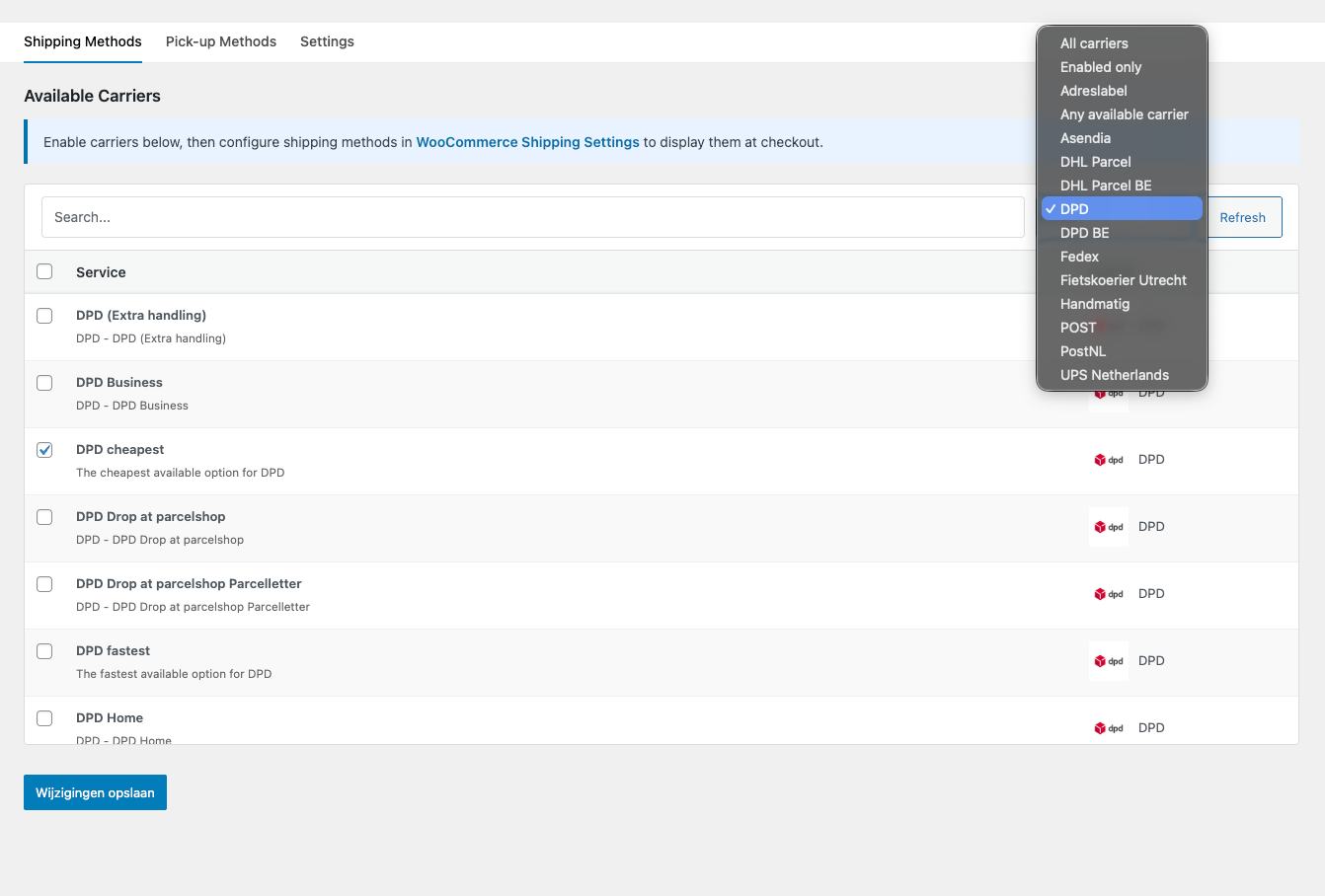This screenshot has width=1325, height=896.
Task: Enable the DPD (Extra handling) checkbox
Action: [44, 316]
